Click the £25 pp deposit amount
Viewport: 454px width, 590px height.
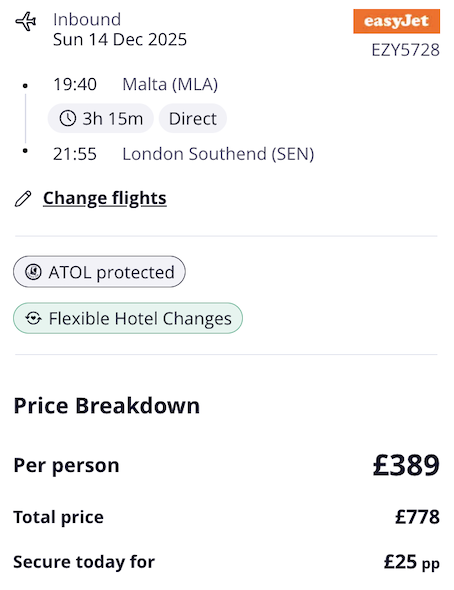click(x=411, y=562)
